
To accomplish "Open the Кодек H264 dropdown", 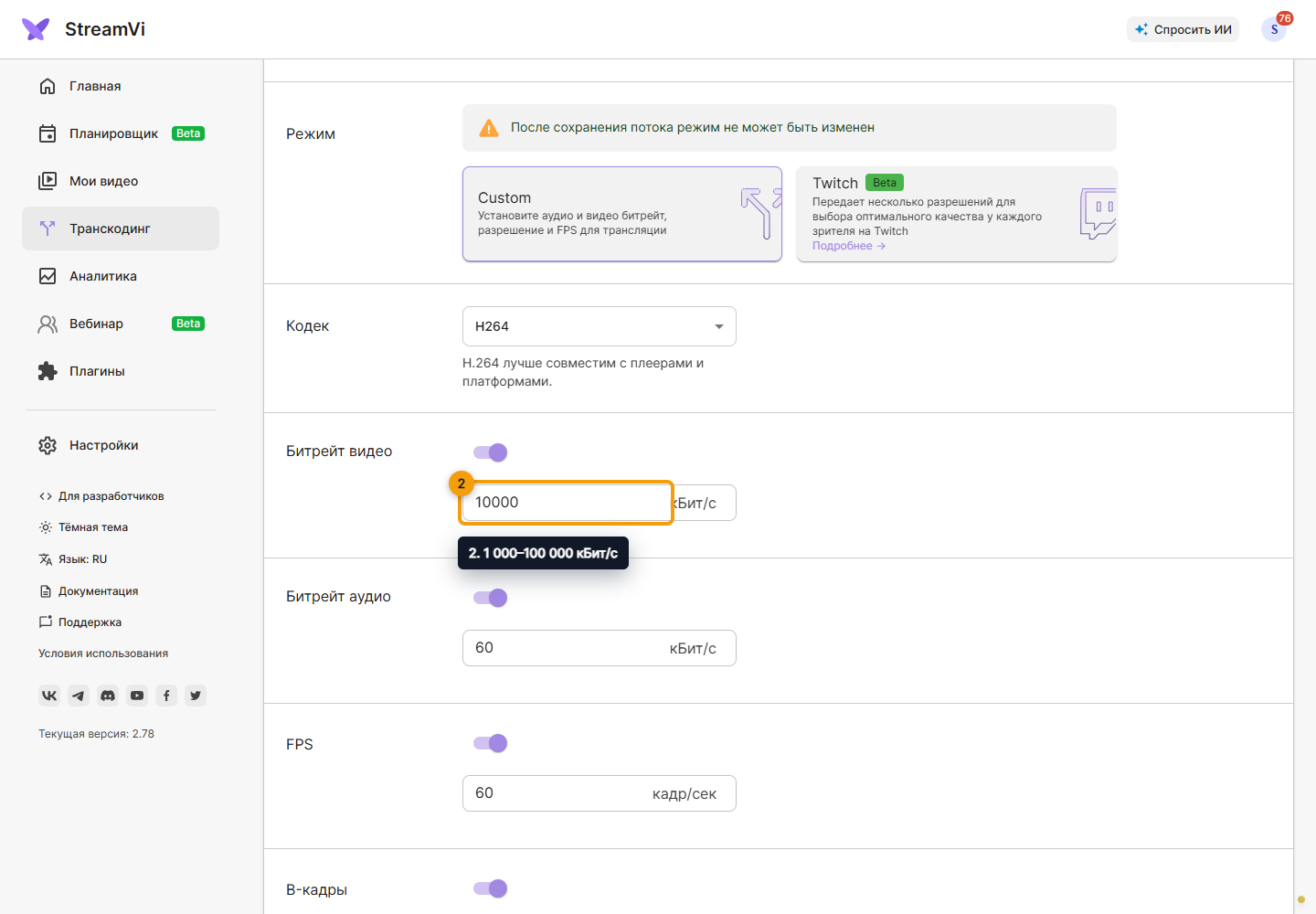I will click(600, 326).
